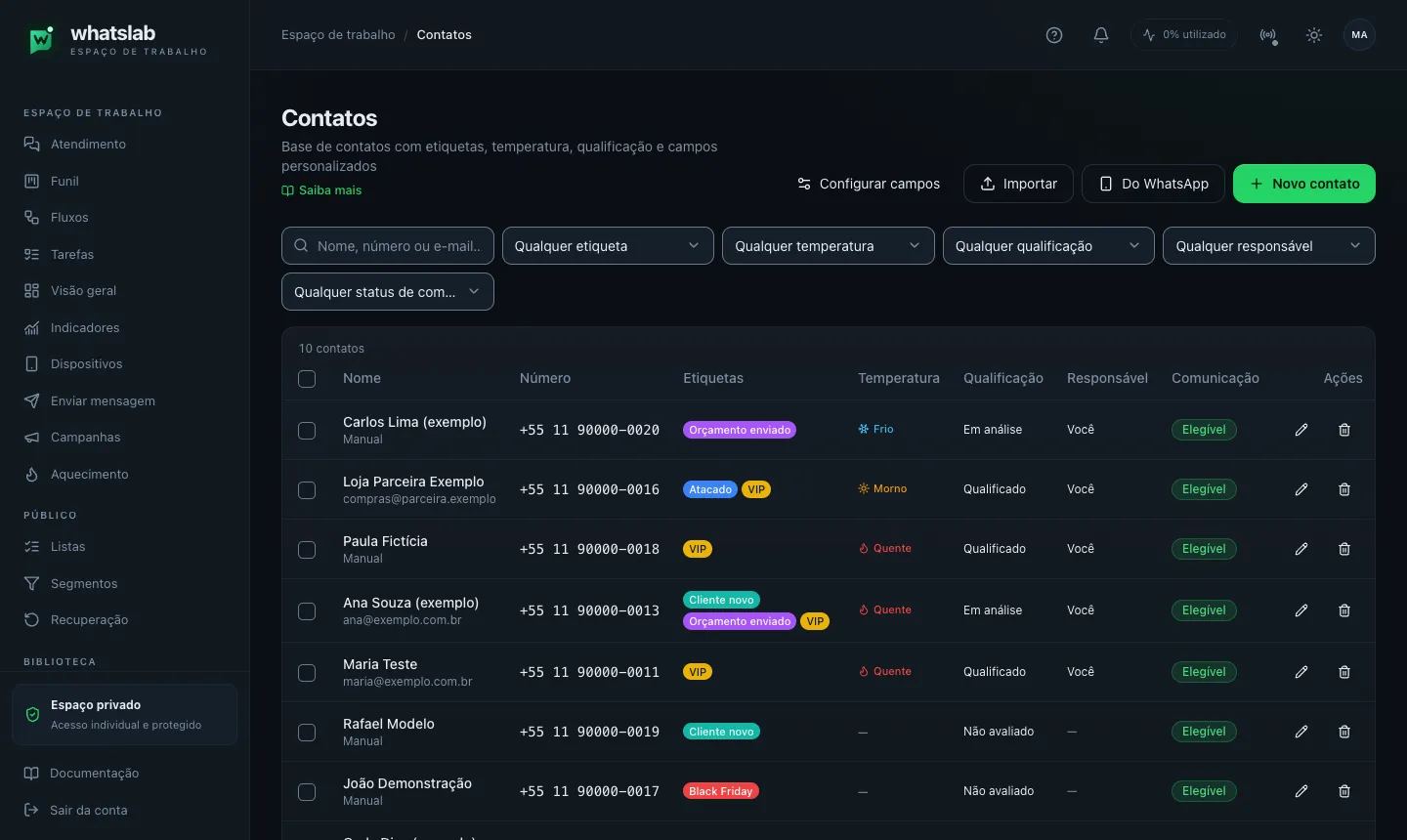
Task: Open the notifications bell
Action: coord(1101,35)
